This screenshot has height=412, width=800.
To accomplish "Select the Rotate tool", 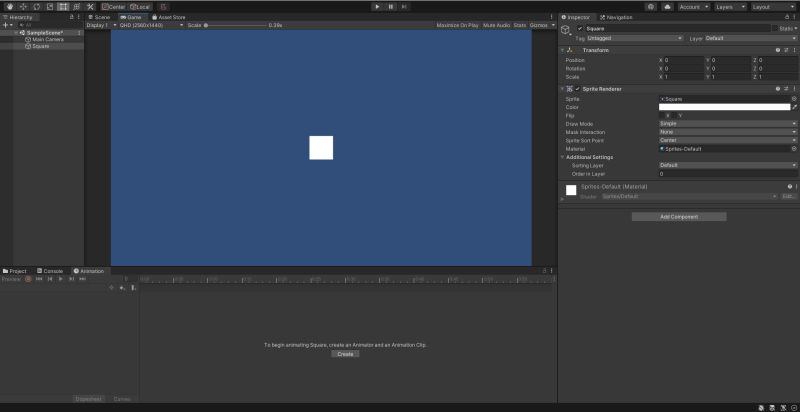I will [x=36, y=7].
